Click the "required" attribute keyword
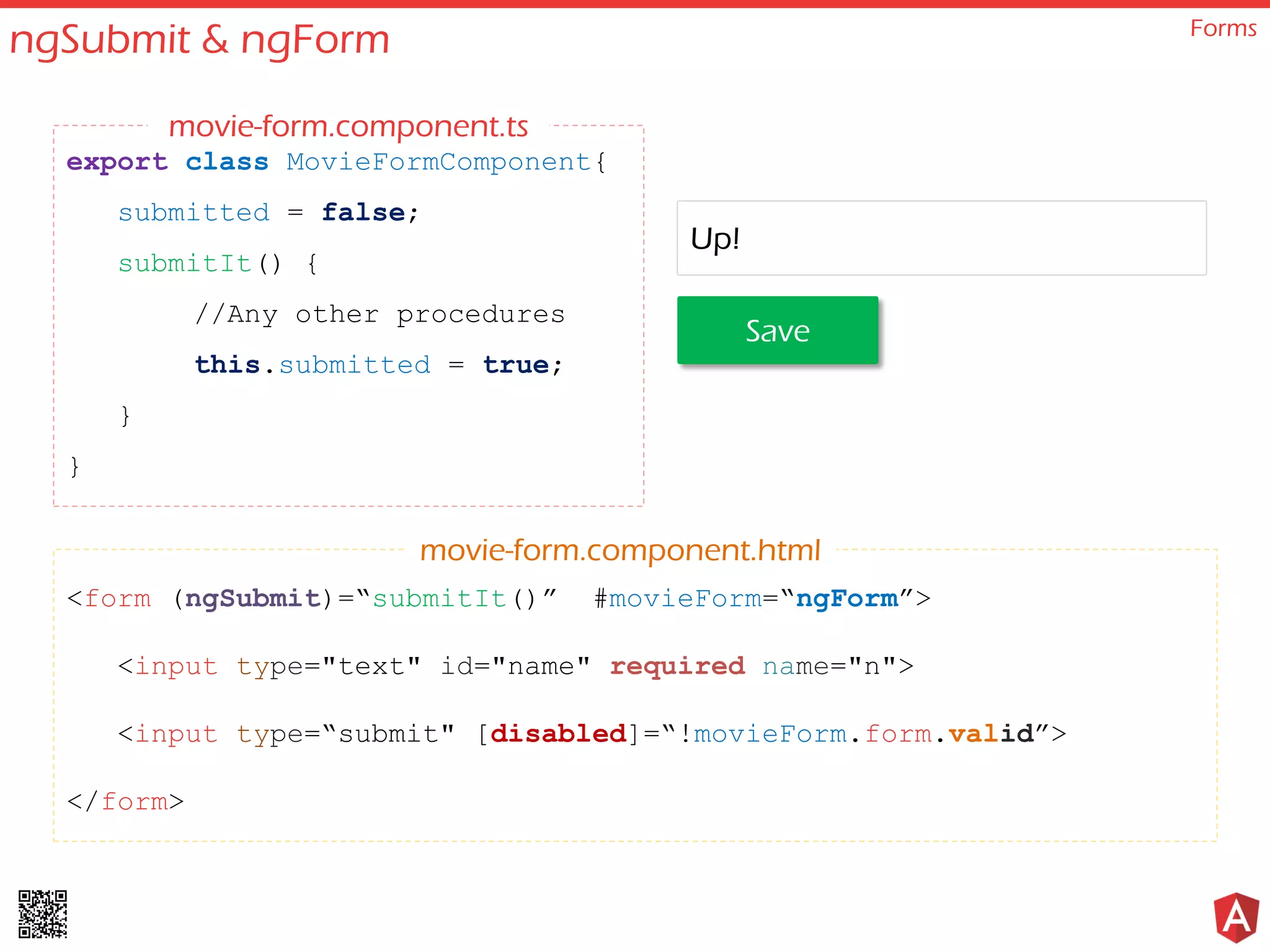The width and height of the screenshot is (1270, 952). click(x=677, y=666)
